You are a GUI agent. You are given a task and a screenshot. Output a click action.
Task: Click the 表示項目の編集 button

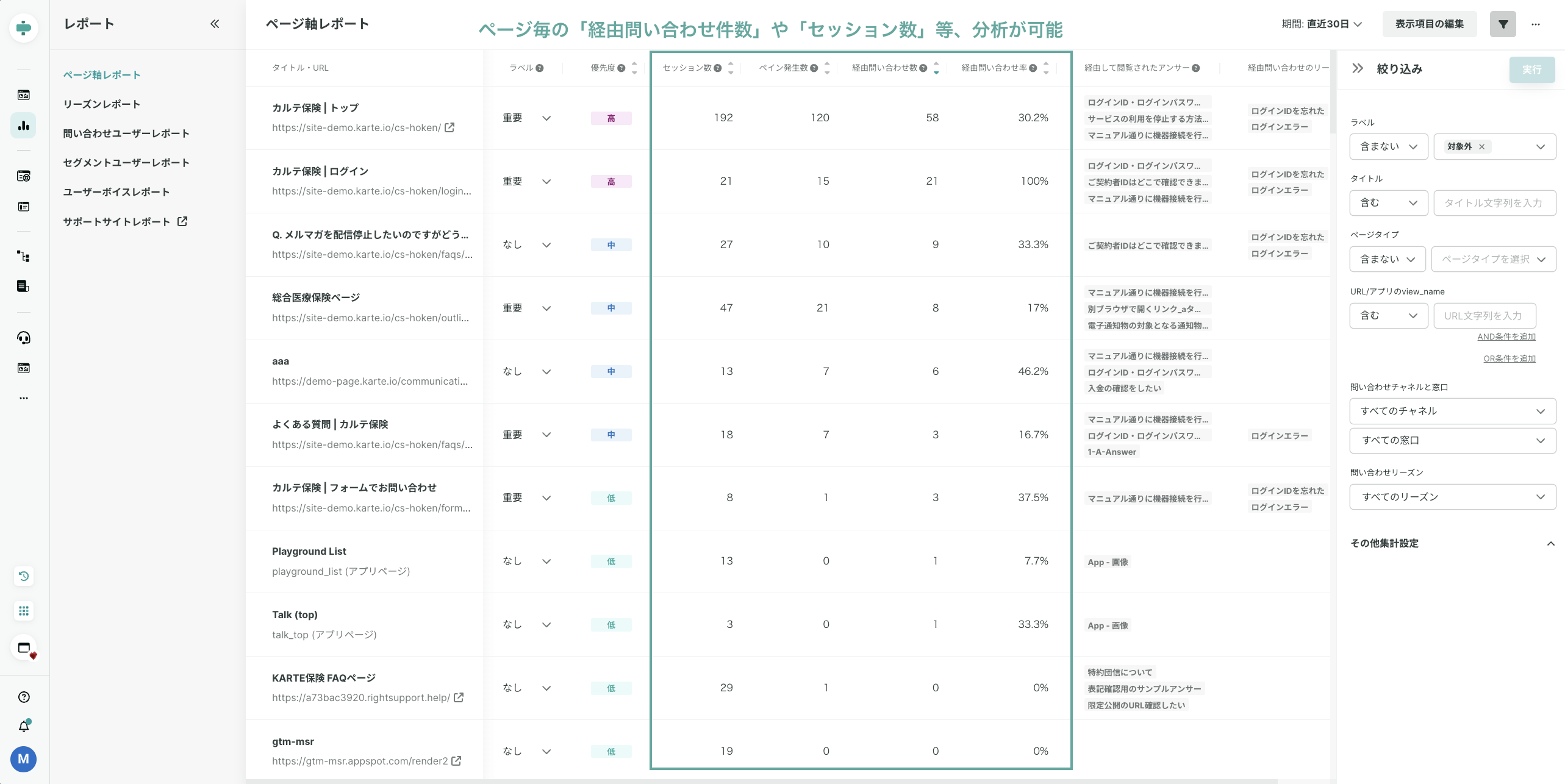pos(1430,24)
